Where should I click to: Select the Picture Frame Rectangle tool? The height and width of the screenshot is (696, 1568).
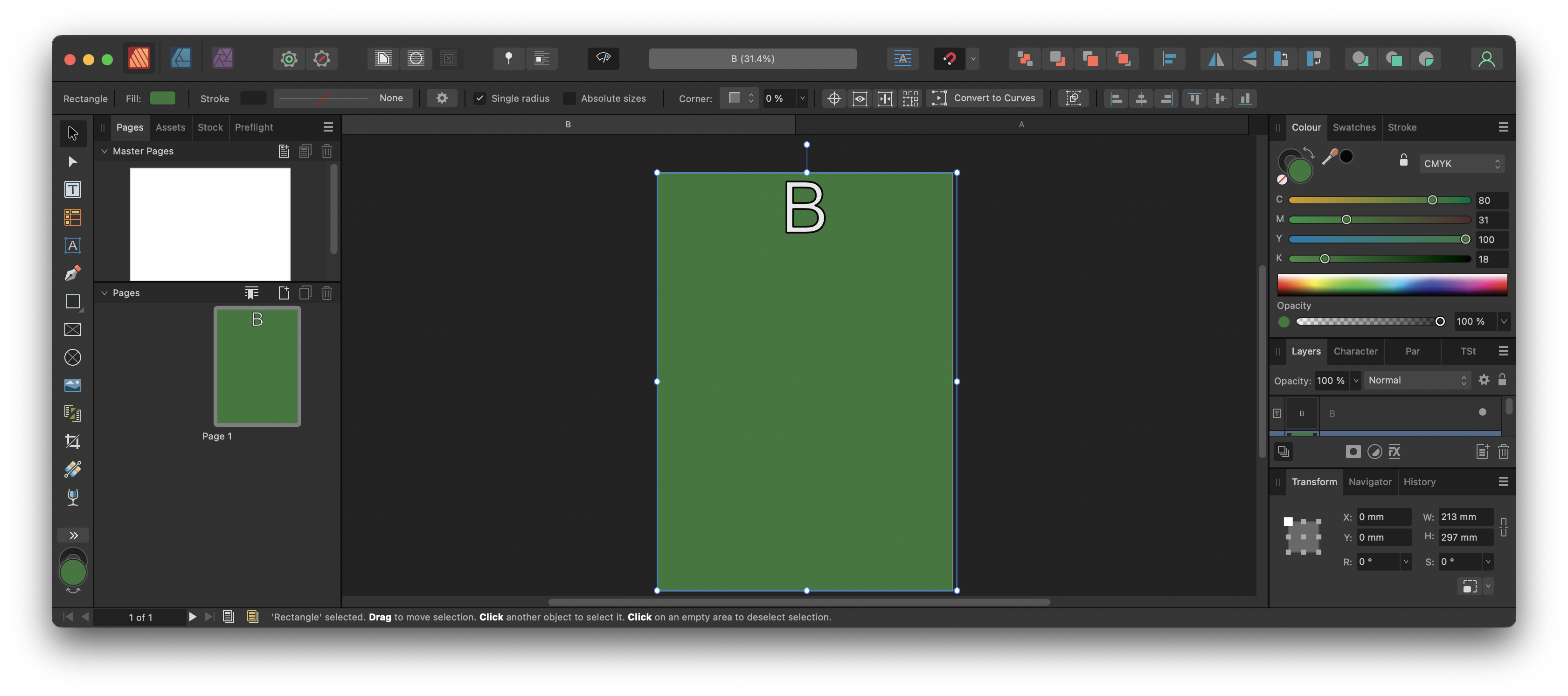pyautogui.click(x=72, y=329)
